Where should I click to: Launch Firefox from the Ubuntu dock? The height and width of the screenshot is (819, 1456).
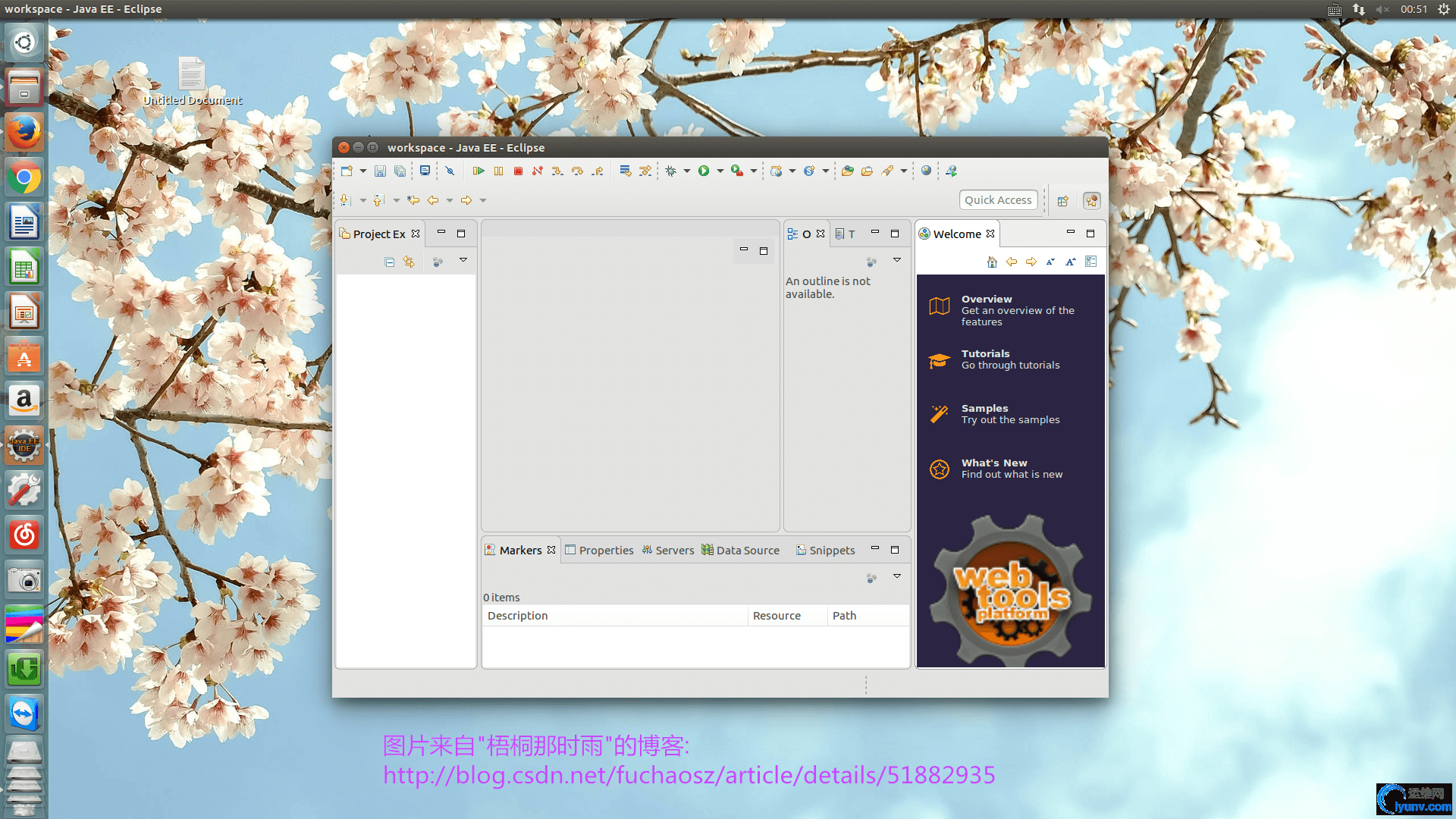(24, 133)
